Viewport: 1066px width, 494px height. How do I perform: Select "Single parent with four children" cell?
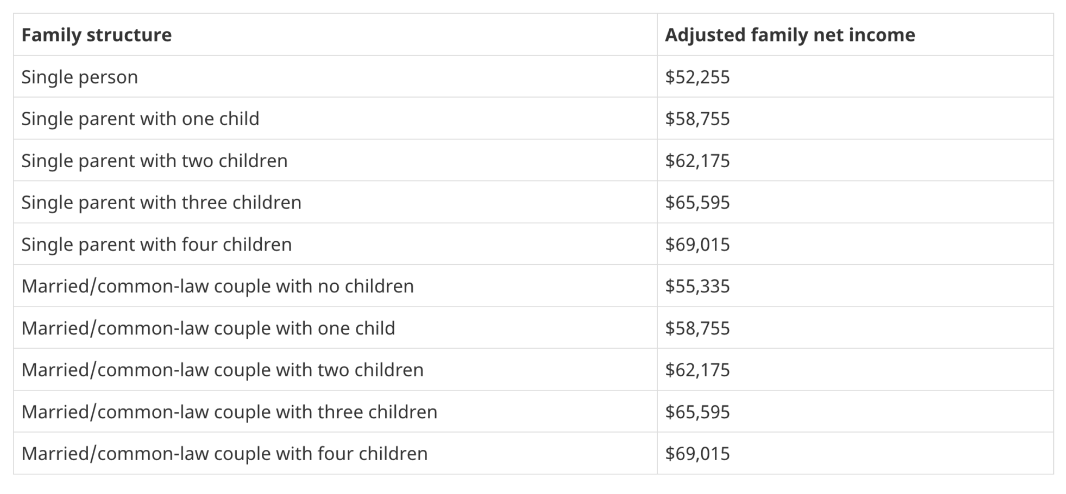click(x=156, y=245)
